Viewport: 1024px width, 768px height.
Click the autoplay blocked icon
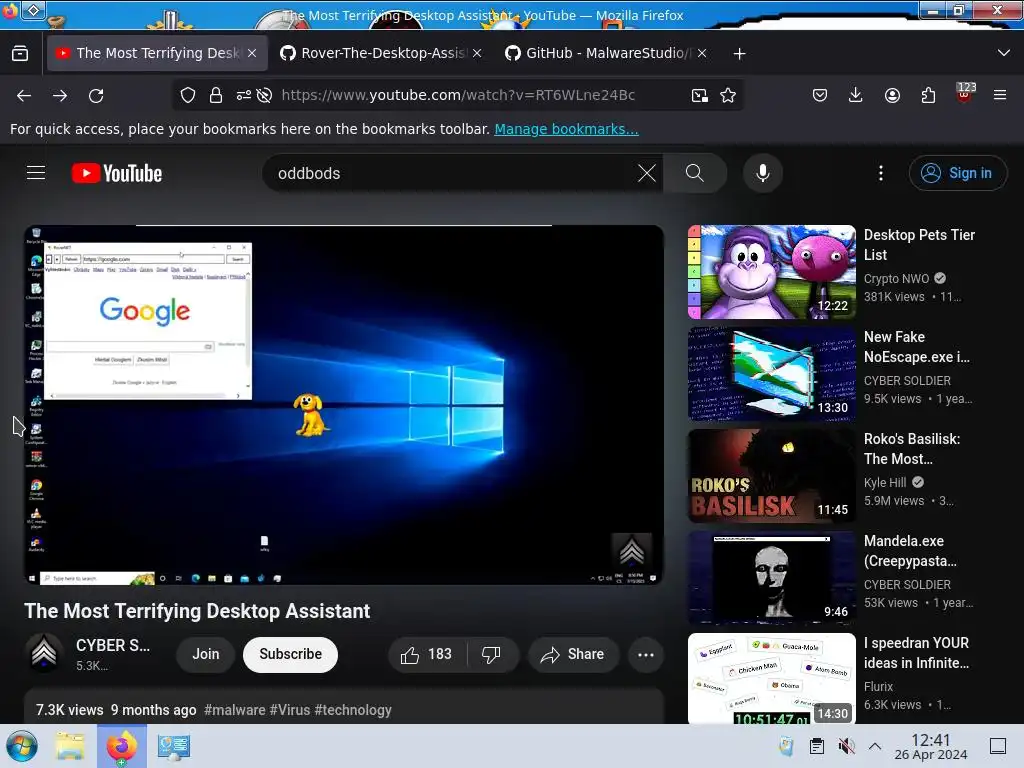(x=264, y=95)
